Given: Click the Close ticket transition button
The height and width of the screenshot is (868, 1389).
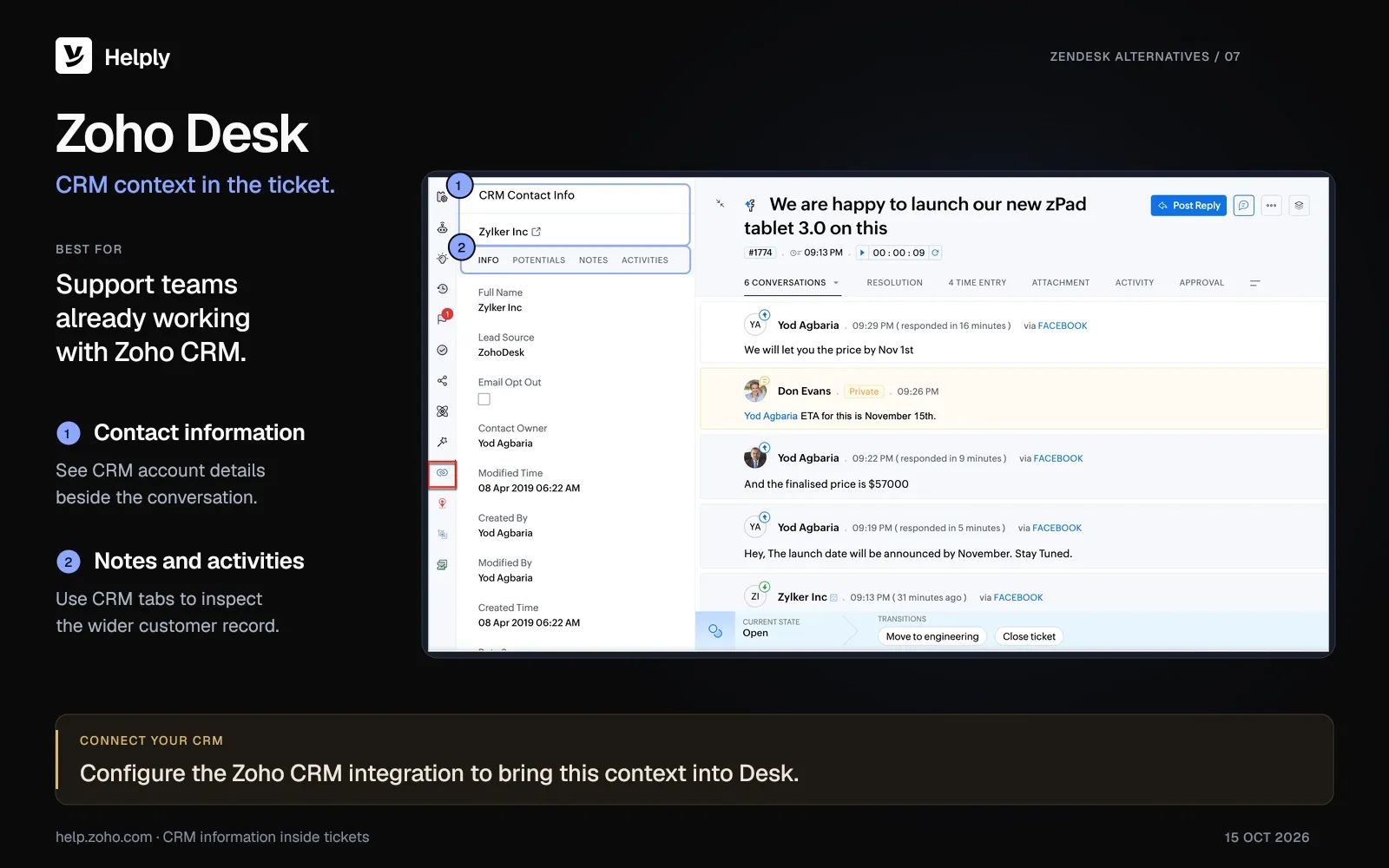Looking at the screenshot, I should (1029, 636).
